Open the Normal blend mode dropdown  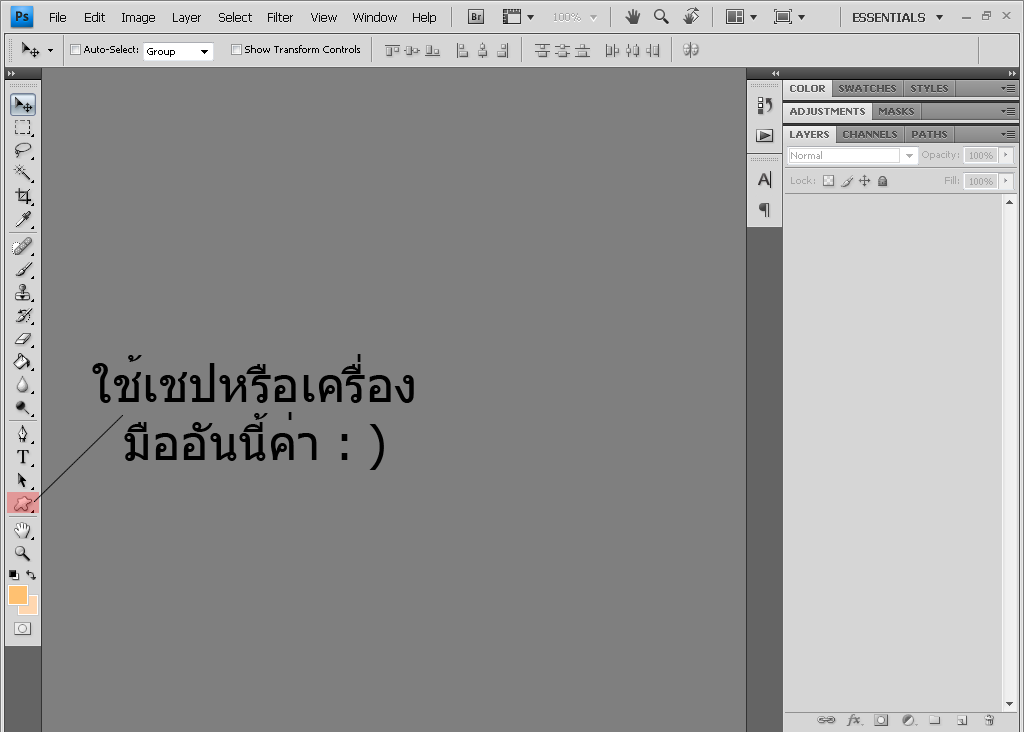[852, 155]
